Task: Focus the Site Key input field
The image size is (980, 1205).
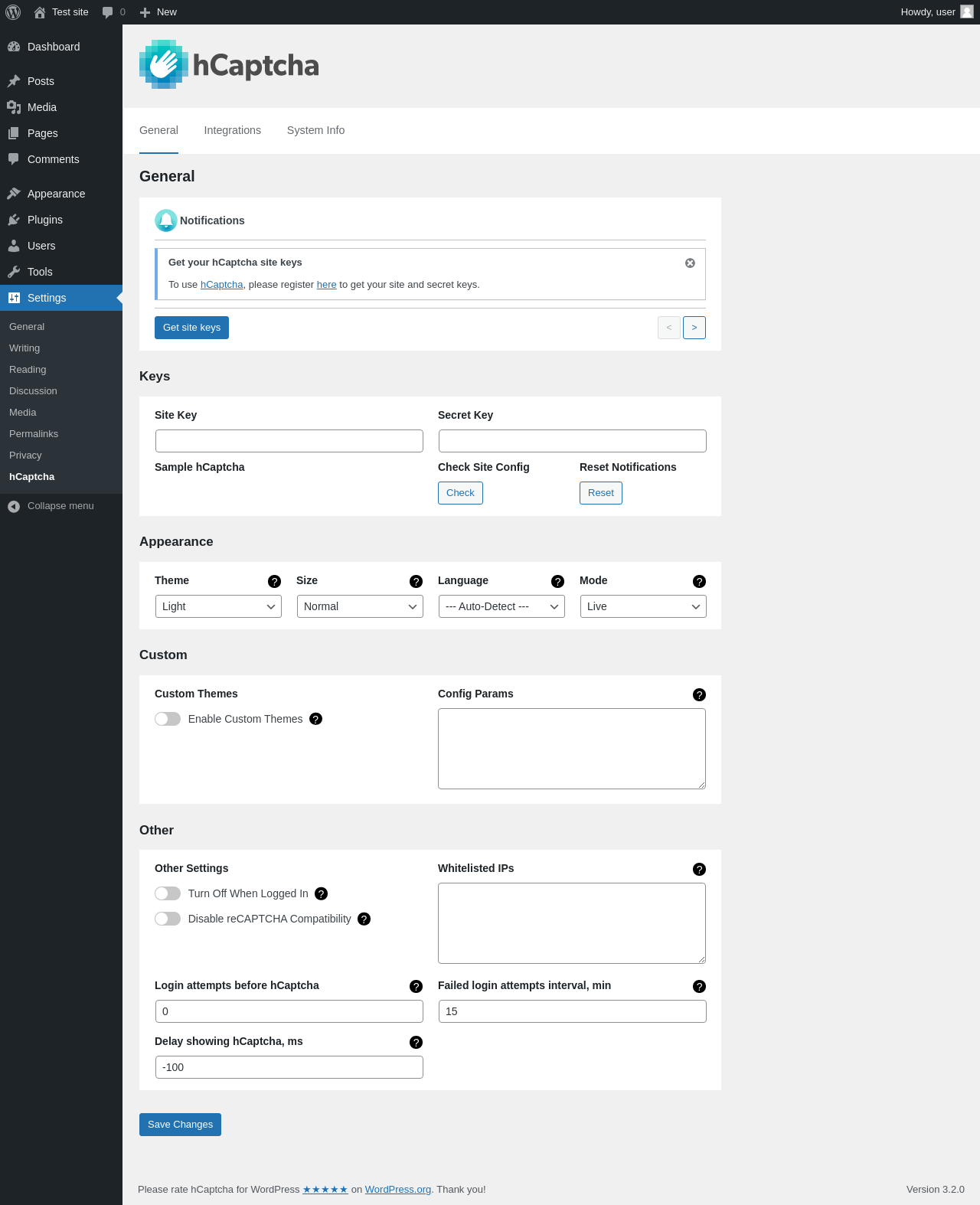Action: (289, 441)
